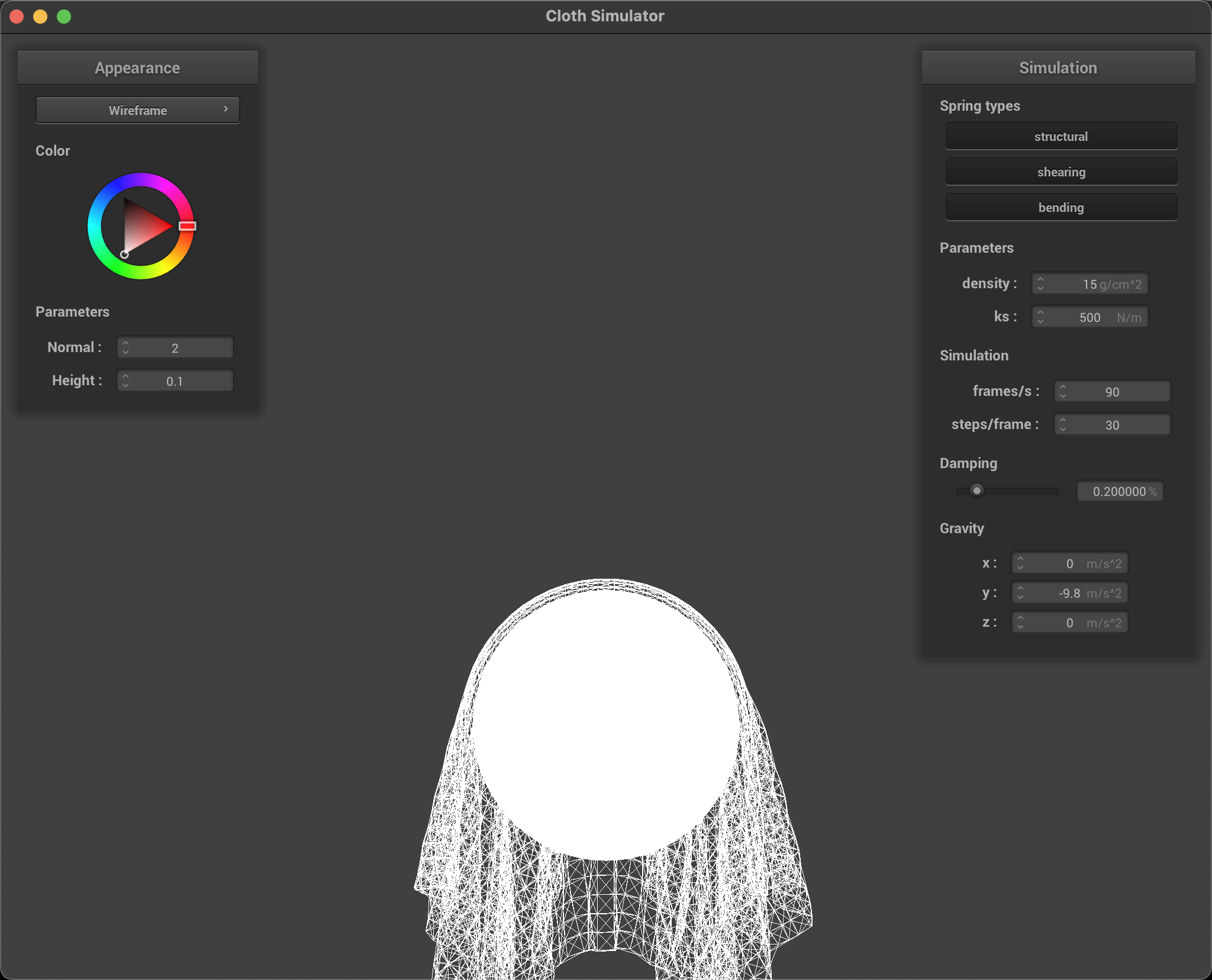Click the gravity y stepper arrows
The height and width of the screenshot is (980, 1212).
click(x=1020, y=593)
